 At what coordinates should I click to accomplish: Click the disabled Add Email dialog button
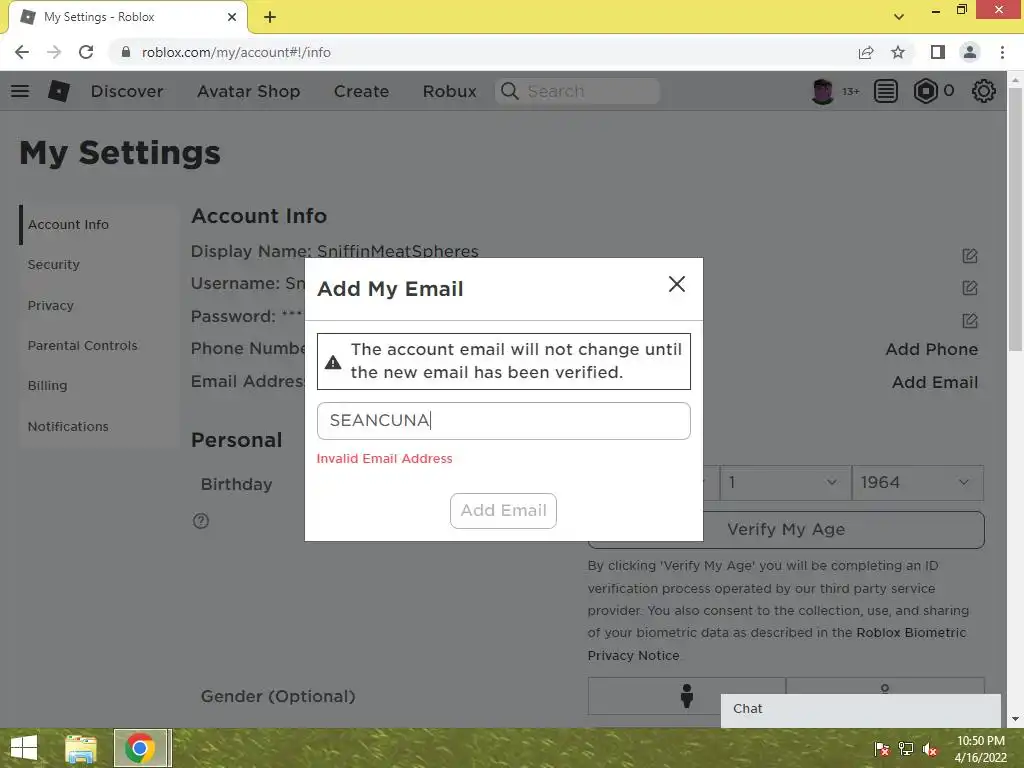[503, 511]
